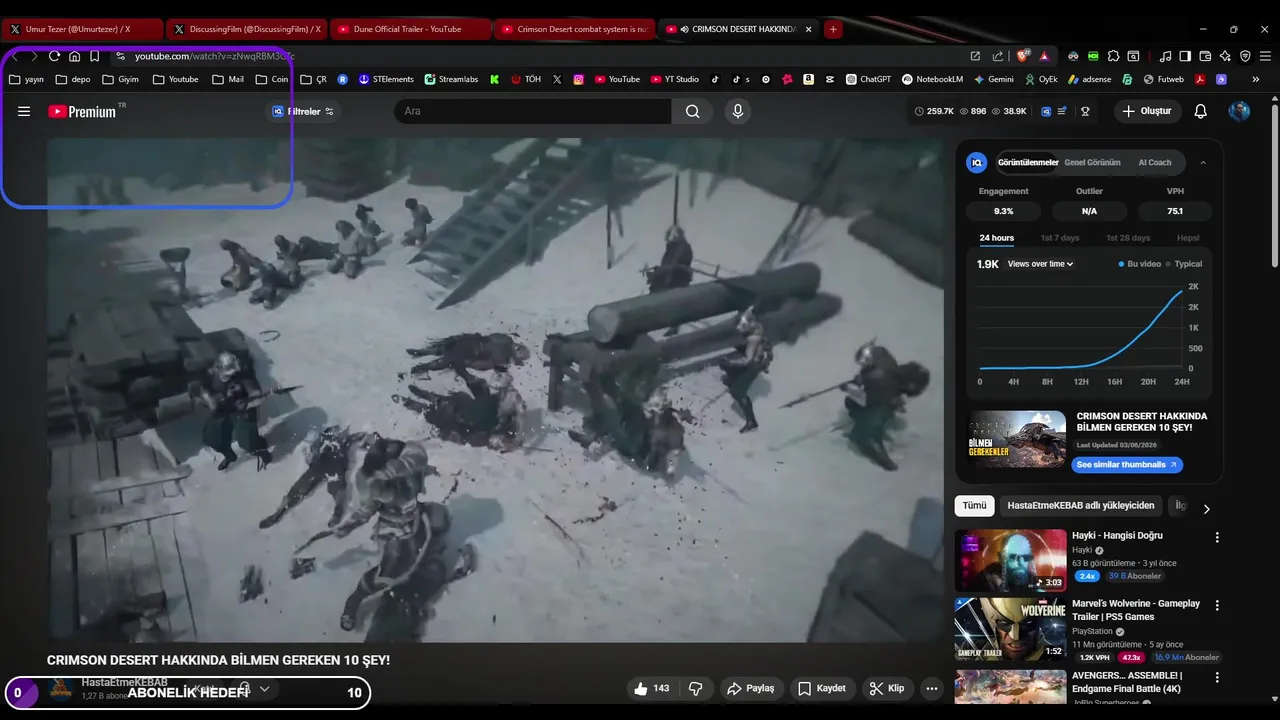Open the 'depo' bookmarks folder
Viewport: 1280px width, 720px height.
(x=73, y=79)
